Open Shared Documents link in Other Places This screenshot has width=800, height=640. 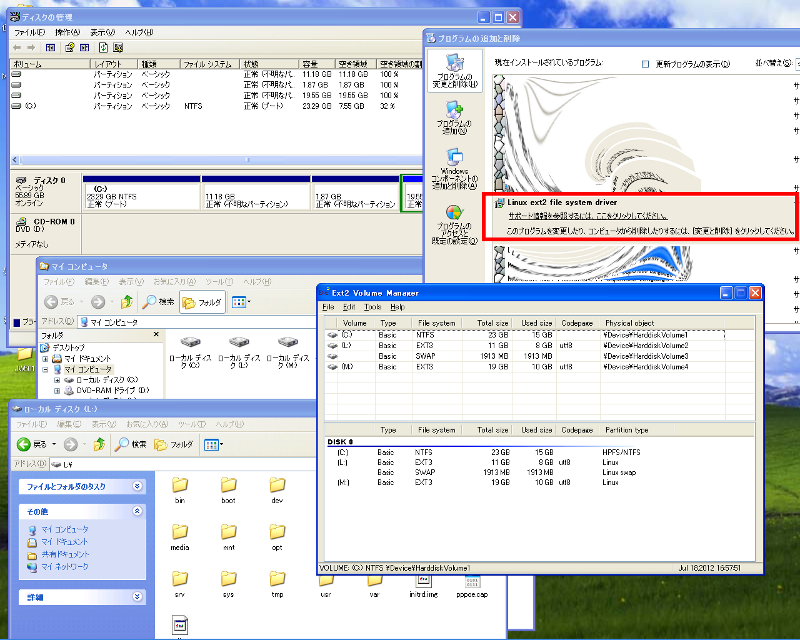click(65, 554)
